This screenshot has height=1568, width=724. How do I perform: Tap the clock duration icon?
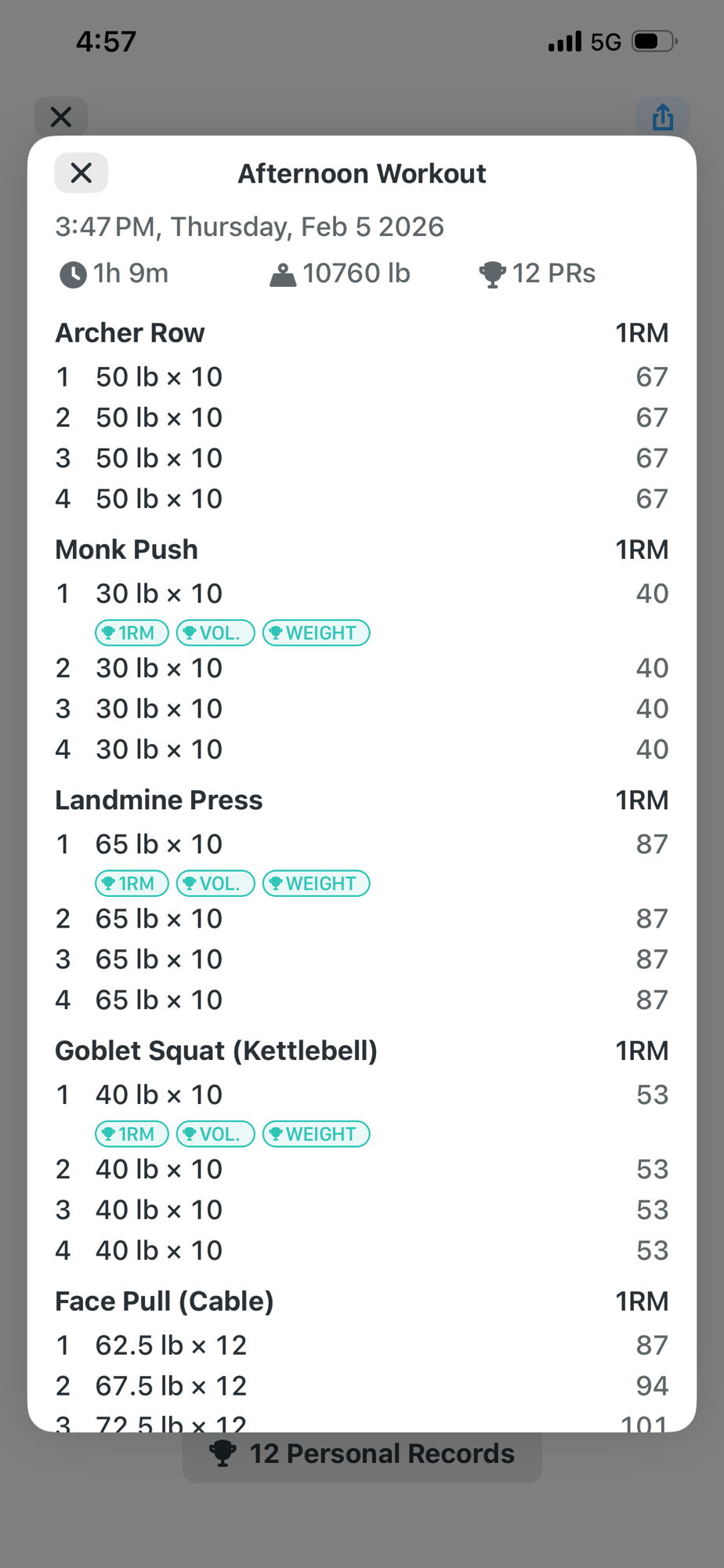point(73,274)
